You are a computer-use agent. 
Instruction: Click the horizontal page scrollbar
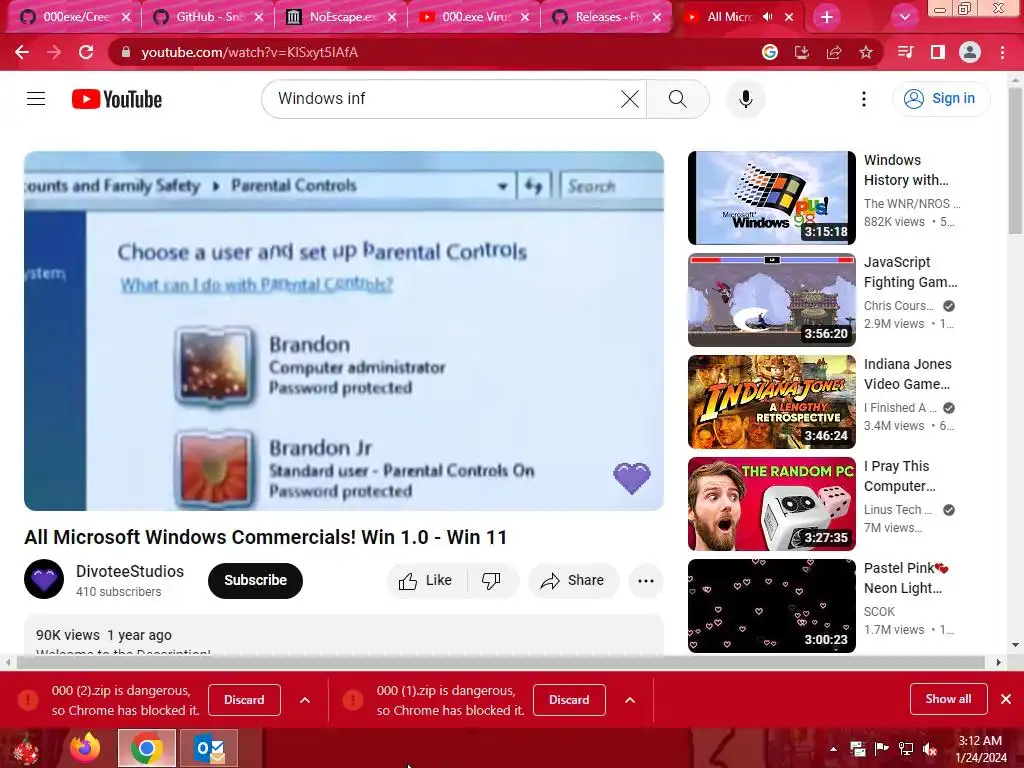500,662
